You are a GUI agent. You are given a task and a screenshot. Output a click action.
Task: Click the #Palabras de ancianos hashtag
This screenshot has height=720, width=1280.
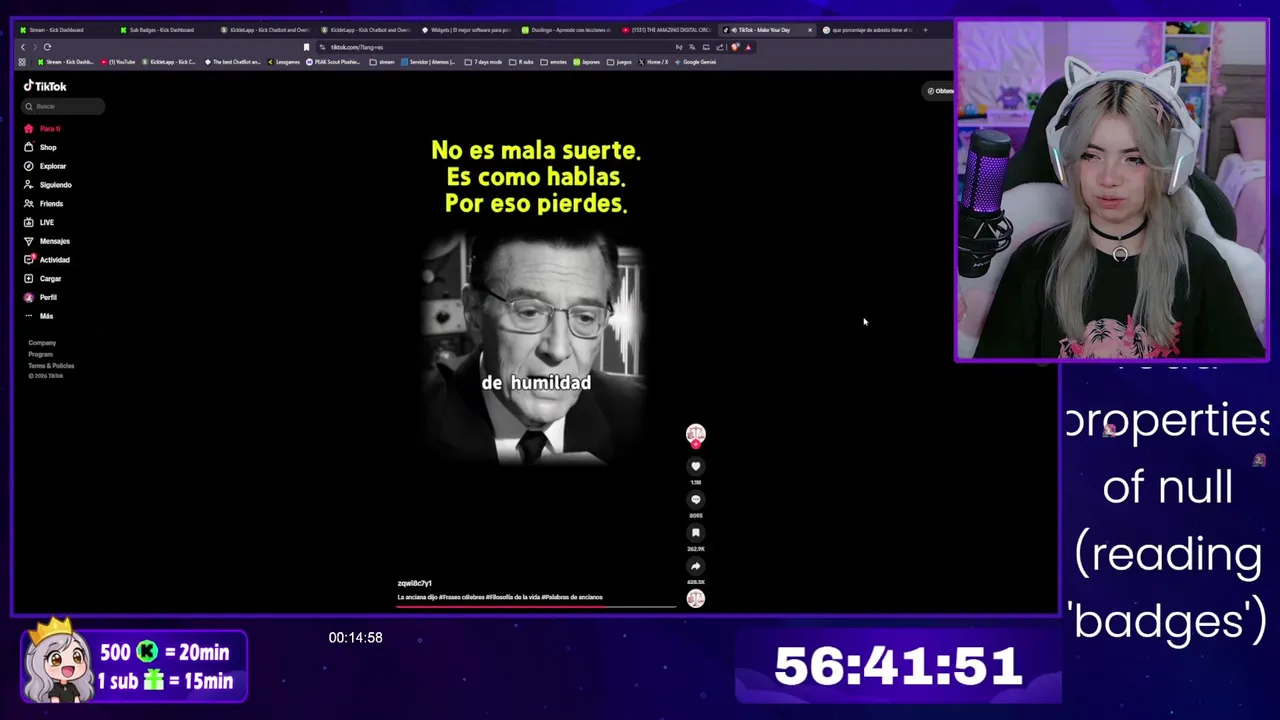pos(573,597)
